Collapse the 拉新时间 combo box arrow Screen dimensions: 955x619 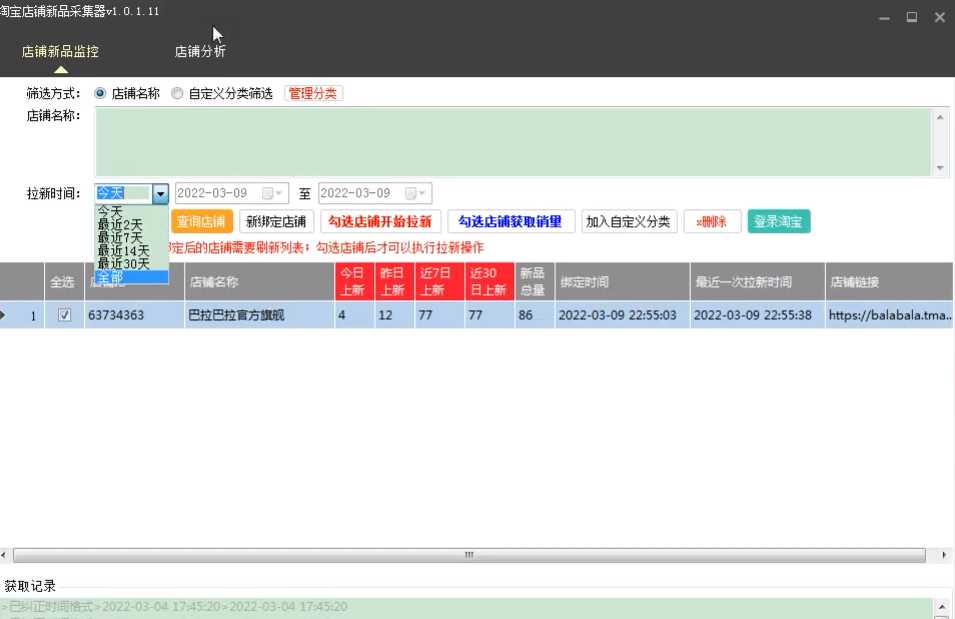tap(160, 193)
